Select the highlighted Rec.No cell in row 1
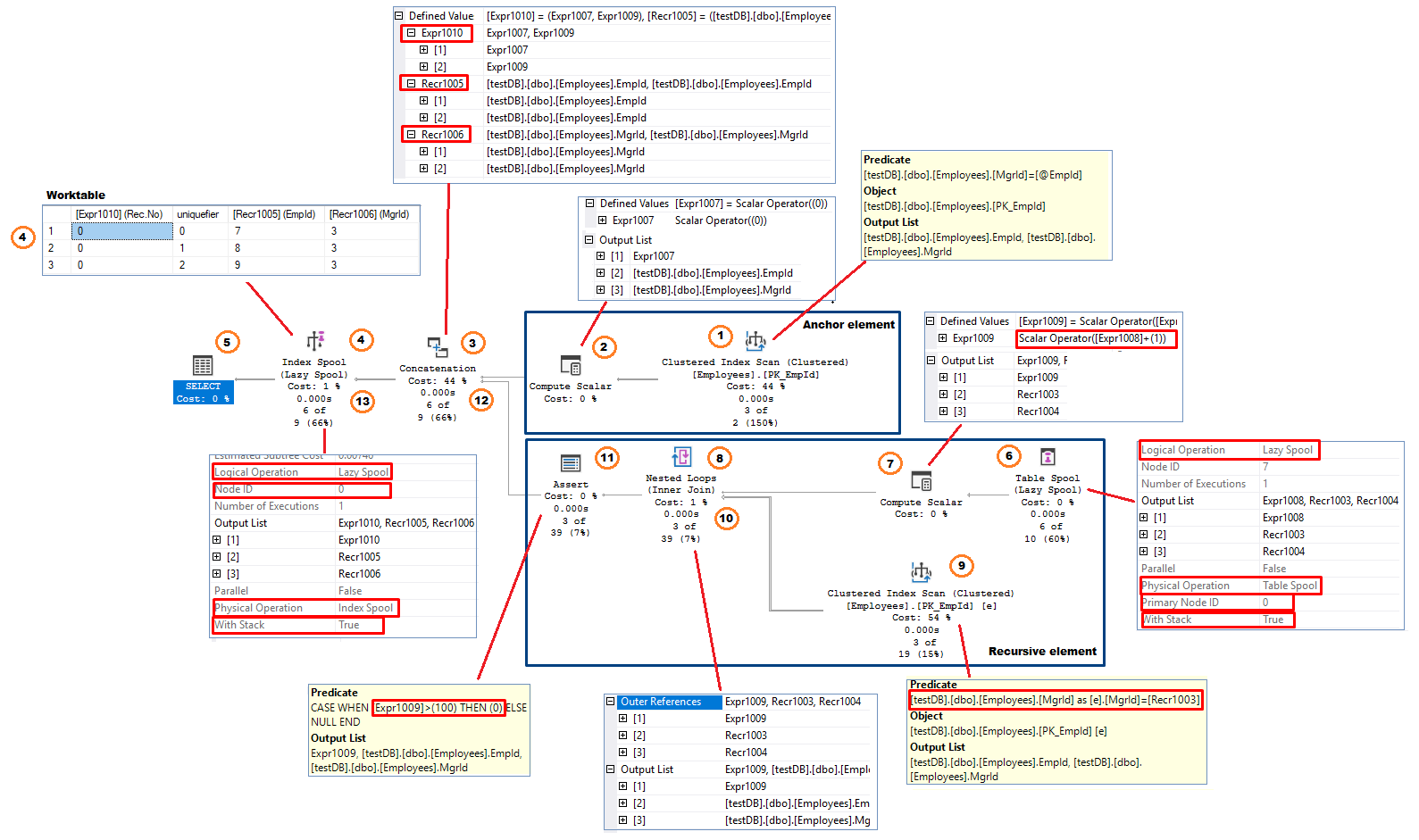 coord(121,231)
